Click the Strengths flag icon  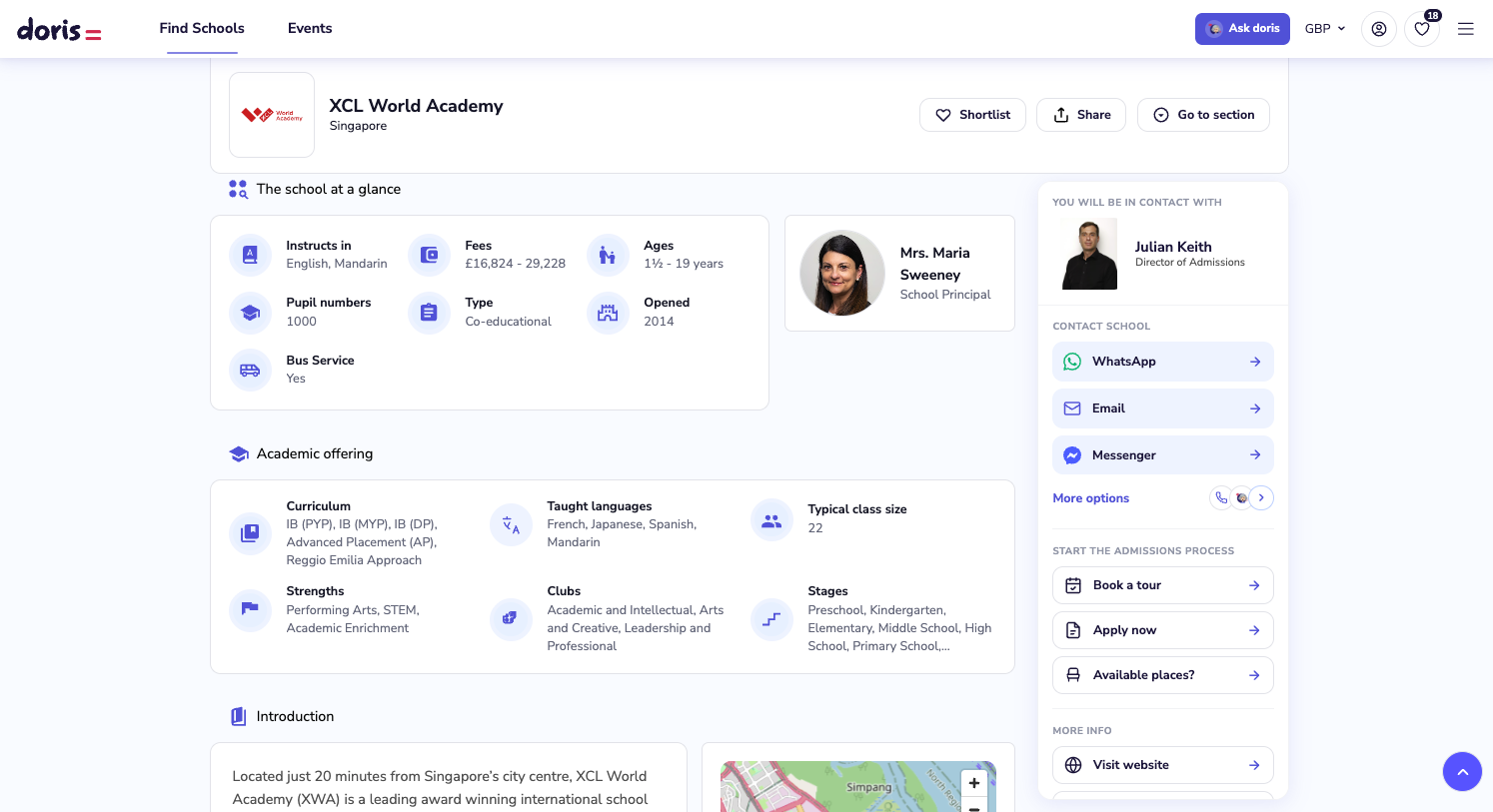coord(250,609)
